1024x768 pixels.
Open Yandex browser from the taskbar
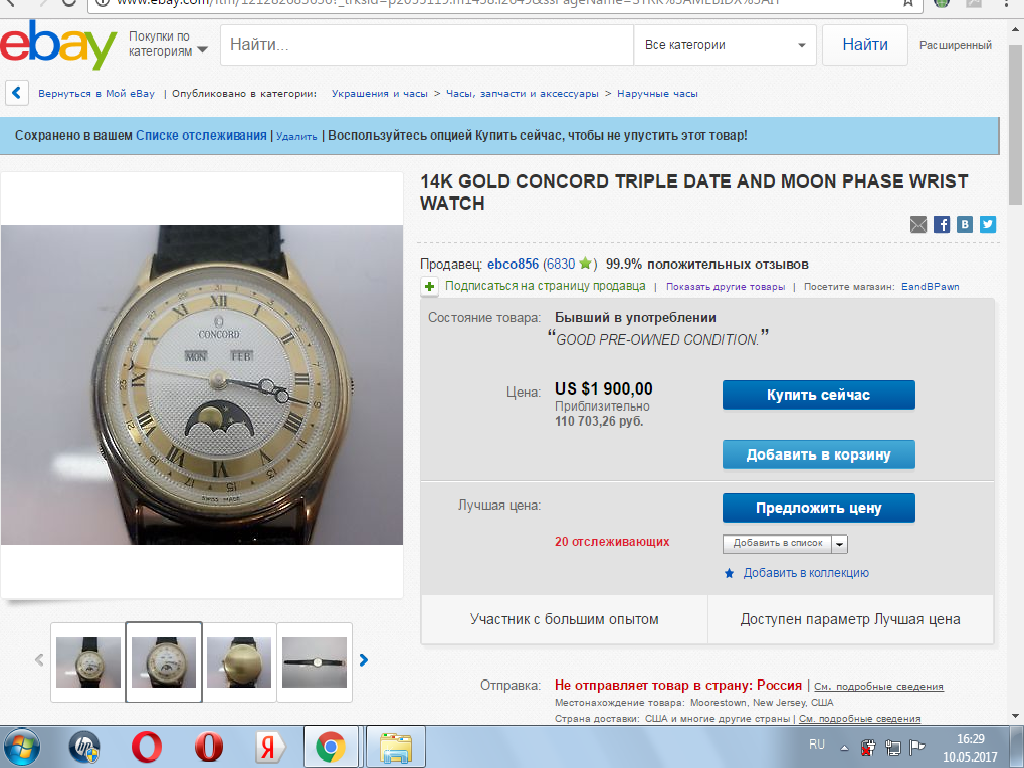point(269,746)
